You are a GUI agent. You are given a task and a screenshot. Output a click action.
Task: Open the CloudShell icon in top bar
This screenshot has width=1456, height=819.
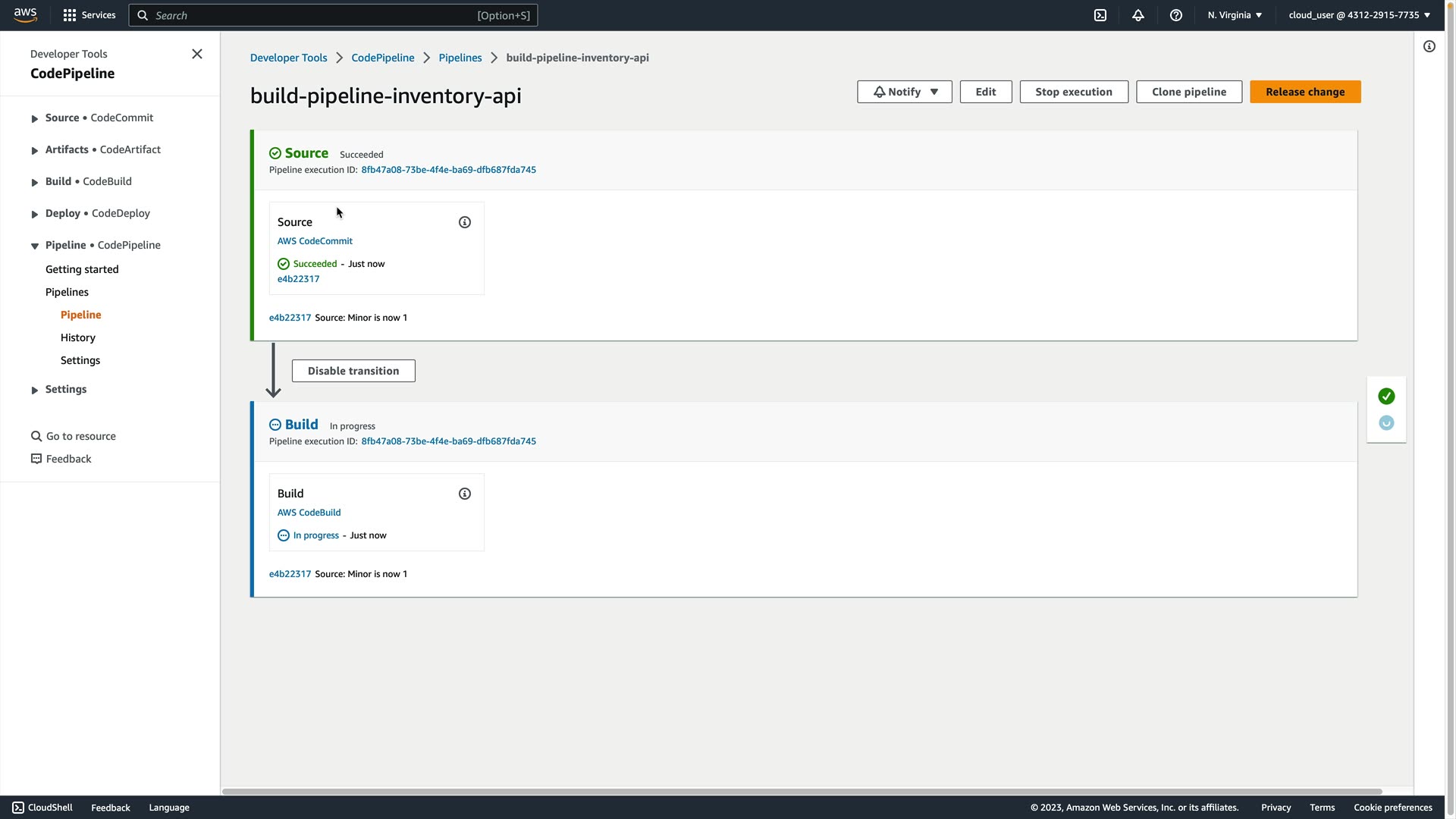click(1100, 15)
